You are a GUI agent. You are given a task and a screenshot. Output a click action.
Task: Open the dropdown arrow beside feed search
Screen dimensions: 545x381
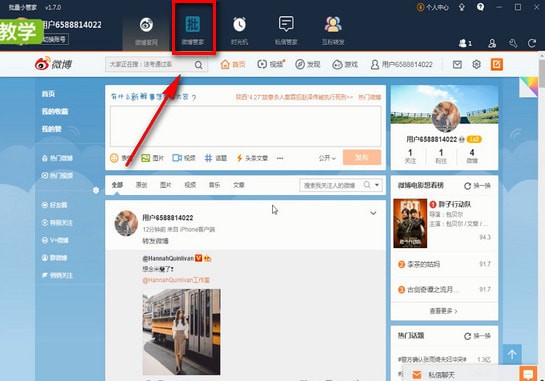[x=377, y=185]
